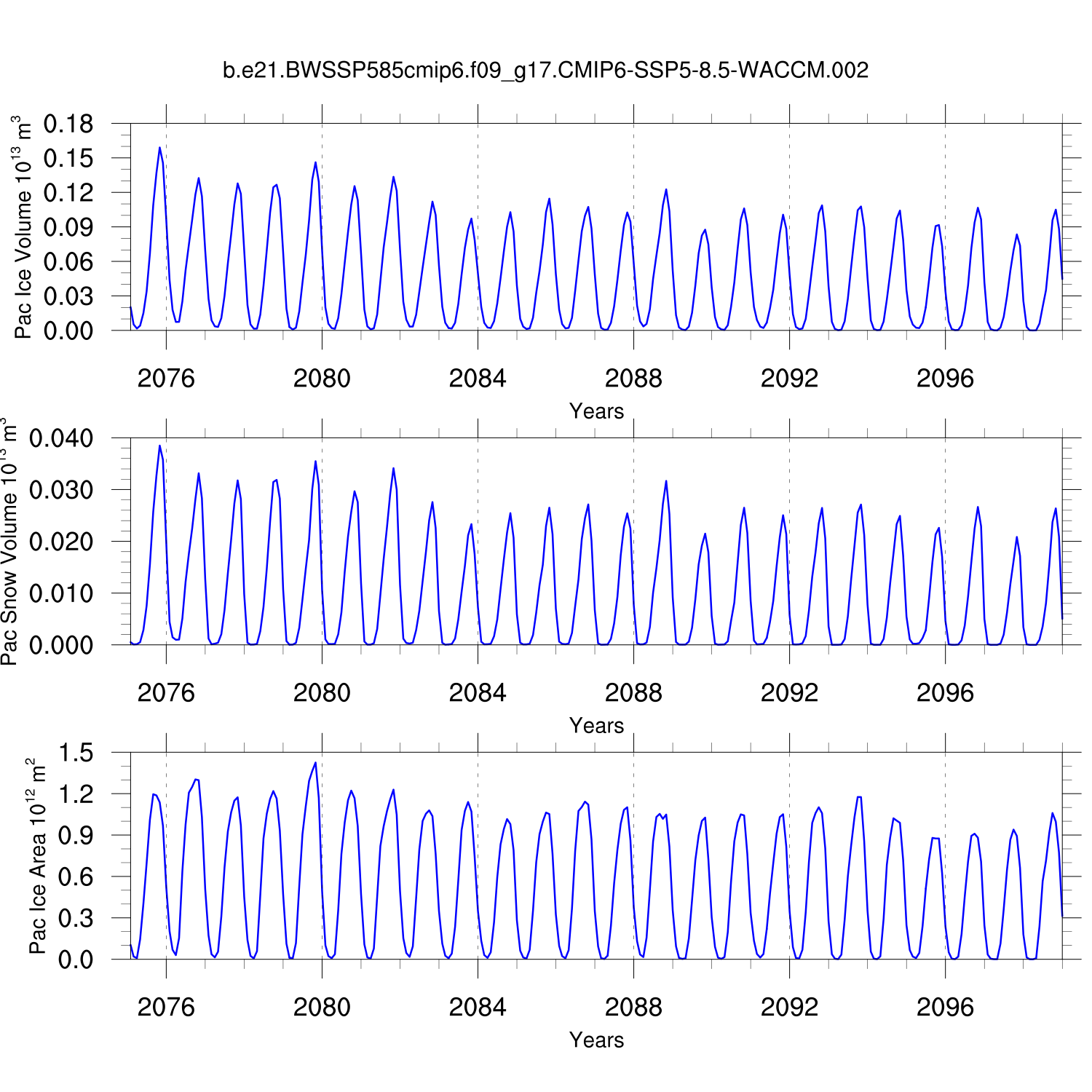The image size is (1092, 1092).
Task: Click 2096 label under the ice area panel
Action: pyautogui.click(x=945, y=1008)
